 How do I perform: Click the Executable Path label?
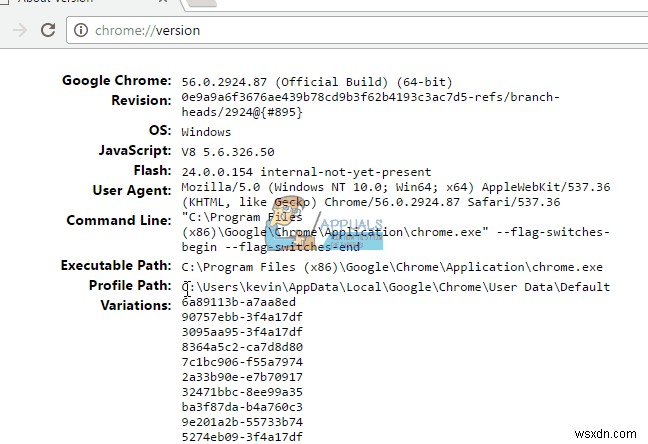click(116, 265)
